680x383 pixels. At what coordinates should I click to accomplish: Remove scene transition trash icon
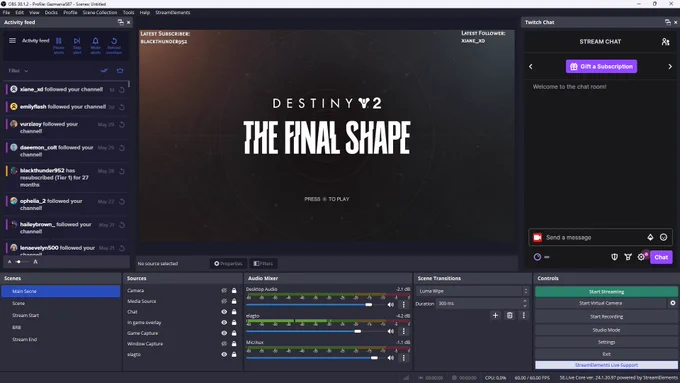click(510, 315)
